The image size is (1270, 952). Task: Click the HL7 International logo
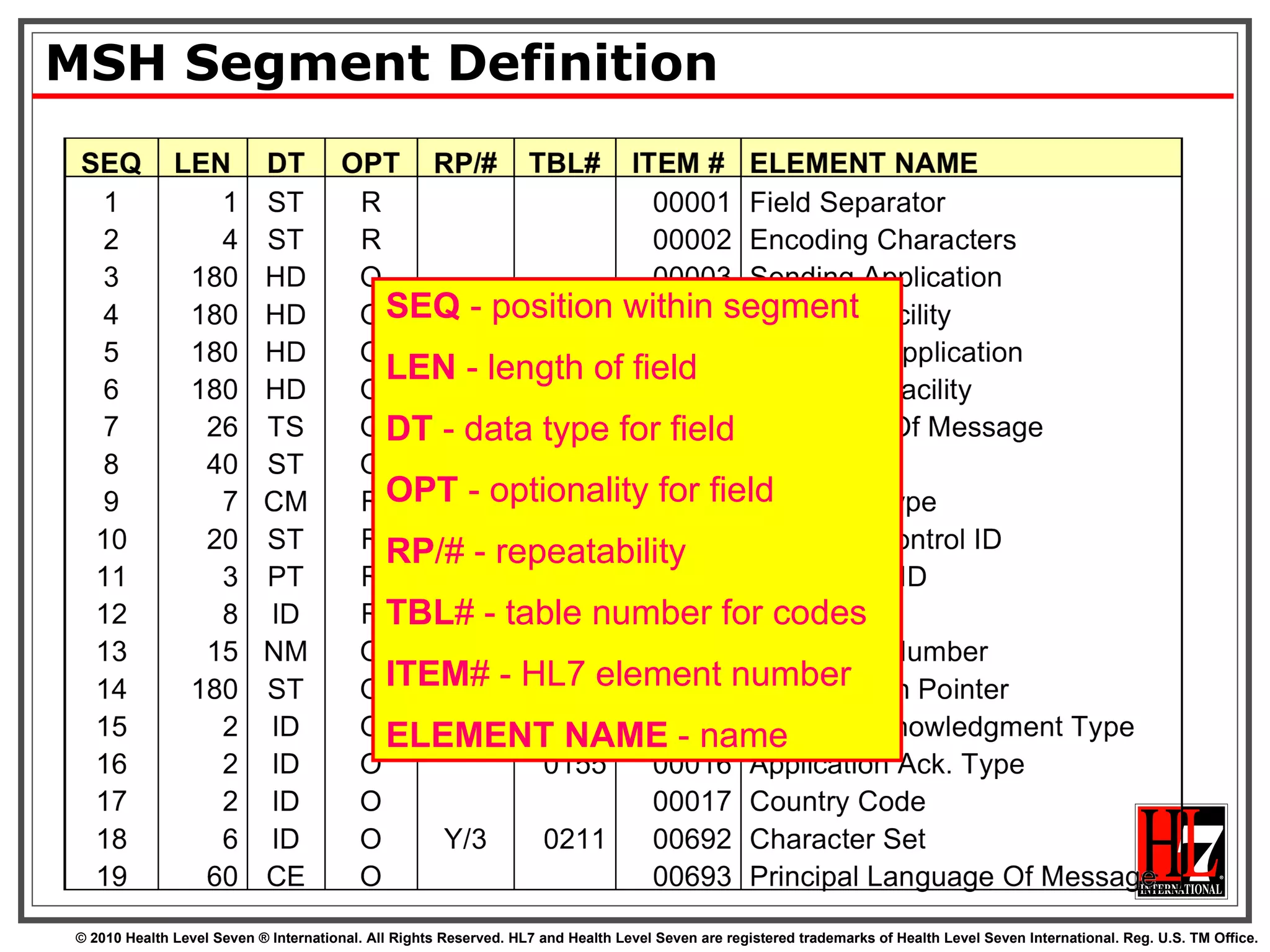click(1181, 850)
